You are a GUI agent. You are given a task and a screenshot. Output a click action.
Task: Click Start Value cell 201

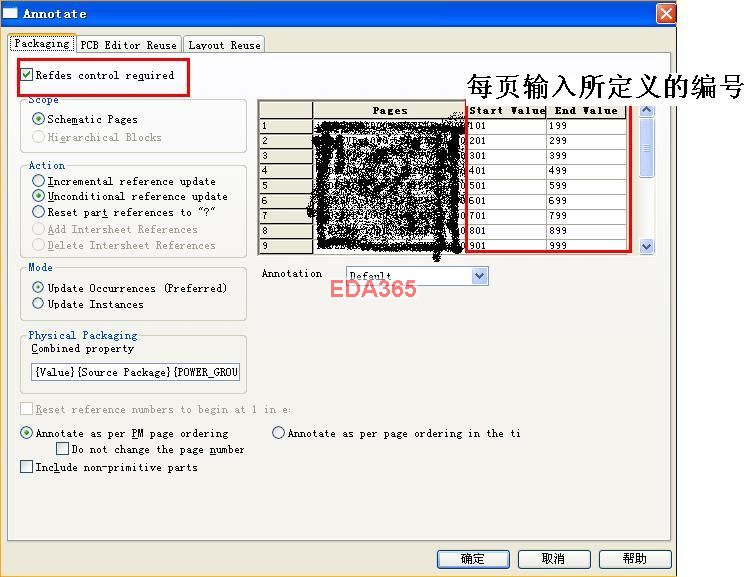point(507,141)
